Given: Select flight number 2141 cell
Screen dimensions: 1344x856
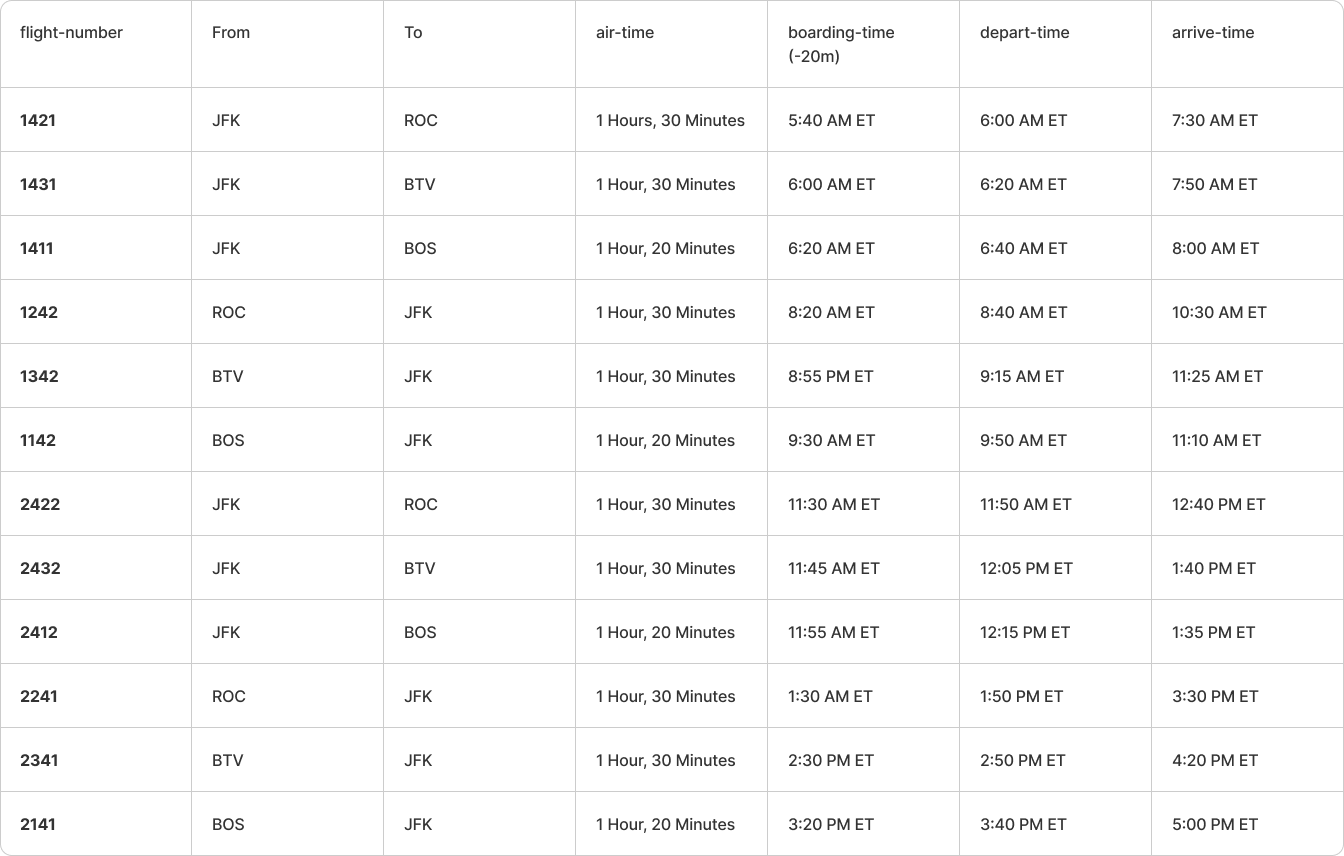Looking at the screenshot, I should tap(38, 825).
